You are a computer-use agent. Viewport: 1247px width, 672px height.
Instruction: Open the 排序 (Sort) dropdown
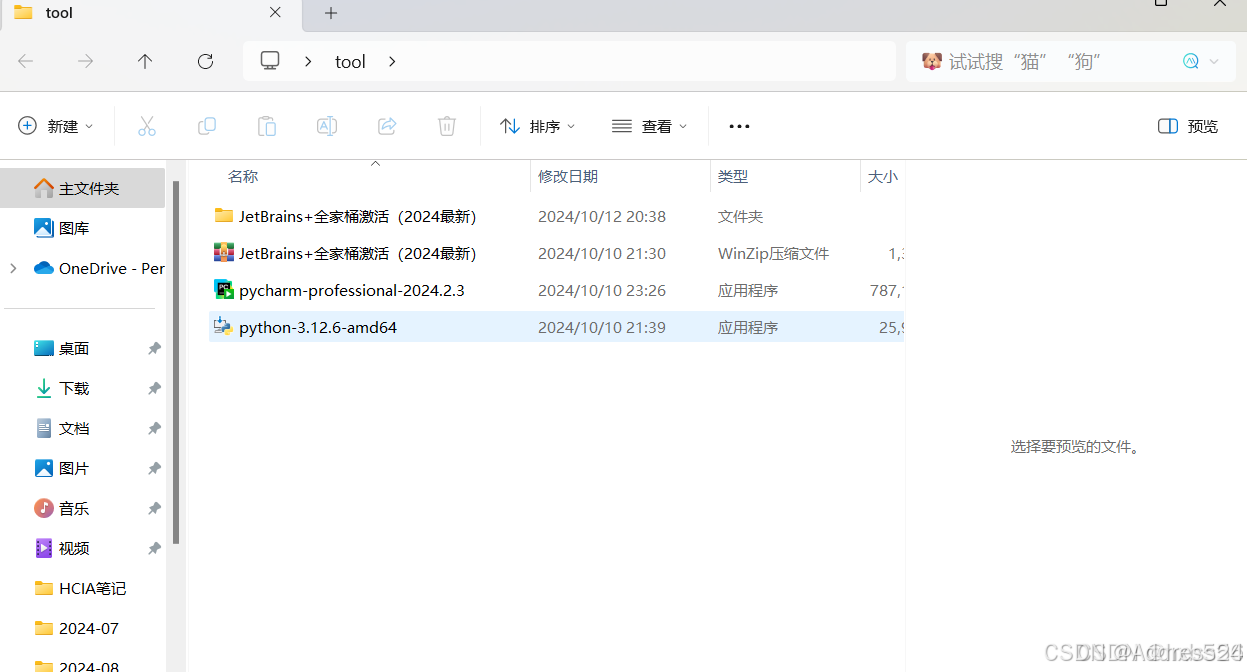coord(538,126)
